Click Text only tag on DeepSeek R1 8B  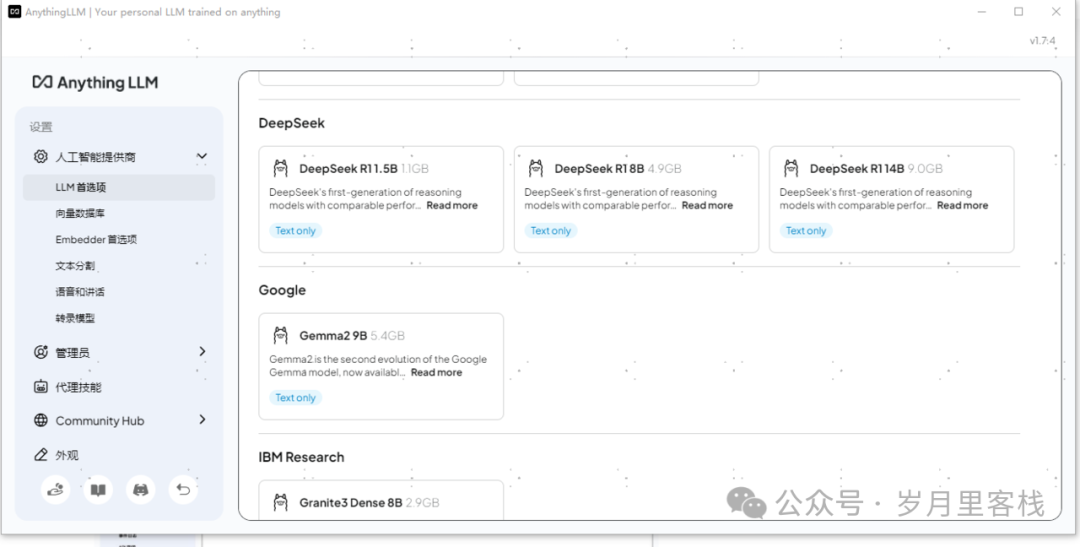pos(551,231)
